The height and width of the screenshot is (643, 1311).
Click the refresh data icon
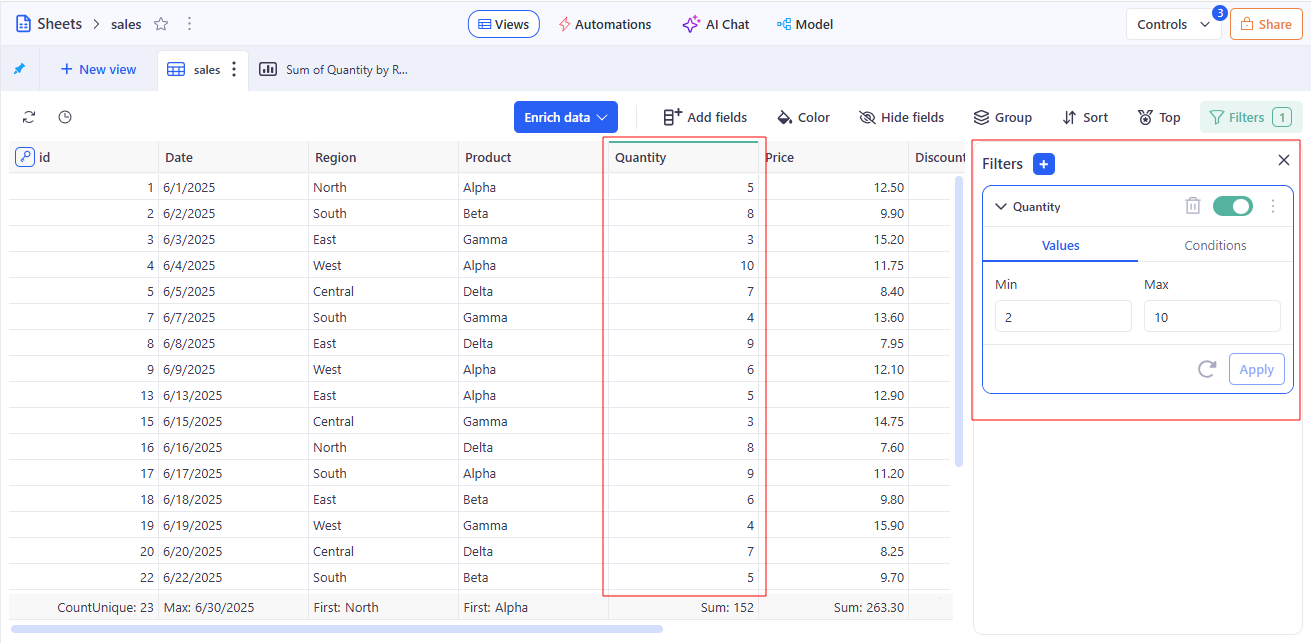click(29, 117)
